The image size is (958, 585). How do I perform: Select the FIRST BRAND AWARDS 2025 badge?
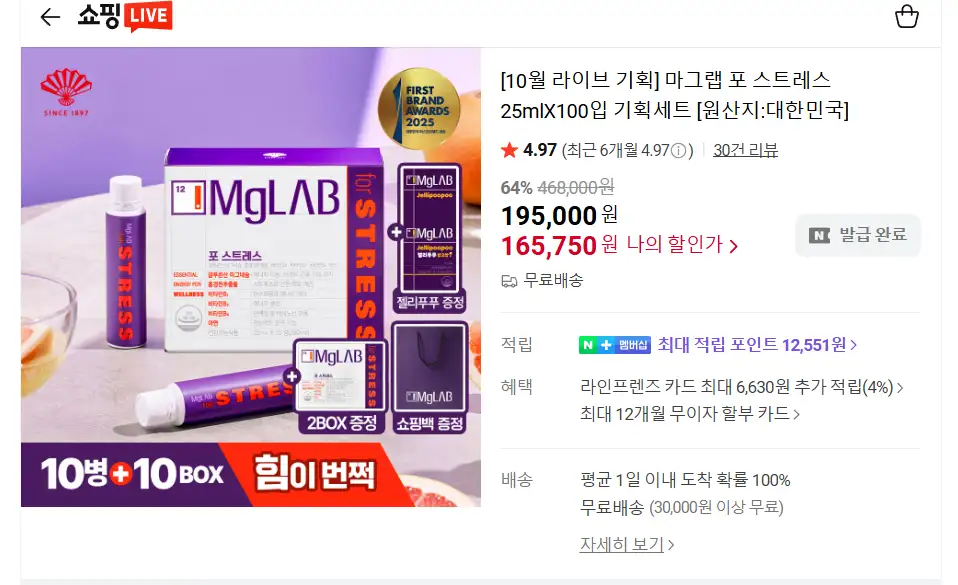pos(419,108)
